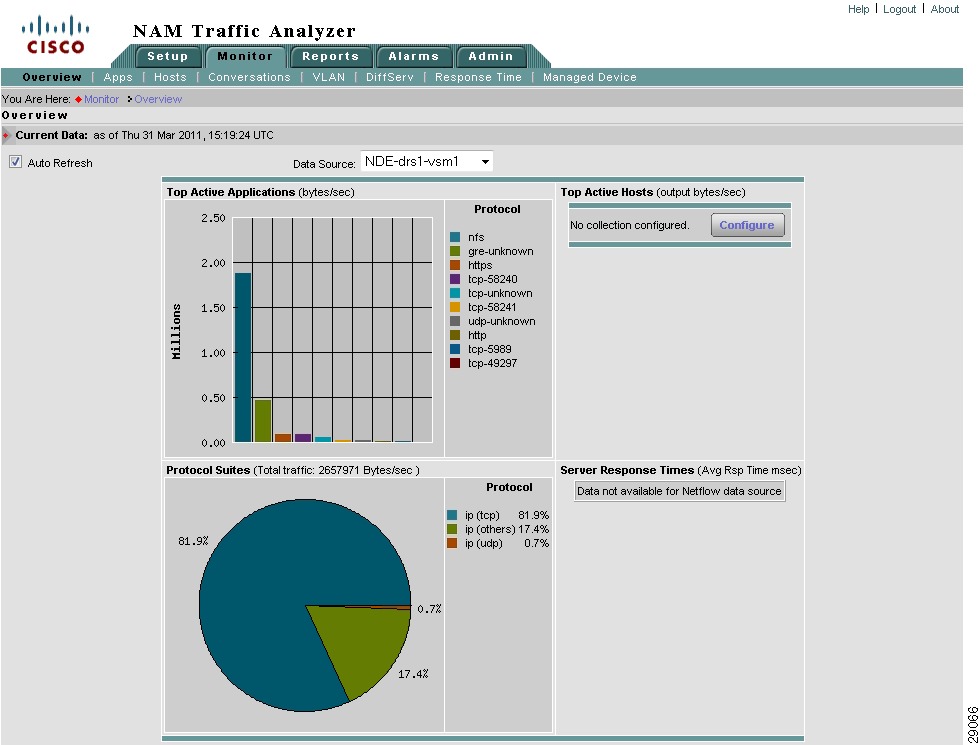Click the Current Data timestamp text
Image resolution: width=980 pixels, height=745 pixels.
[x=183, y=135]
